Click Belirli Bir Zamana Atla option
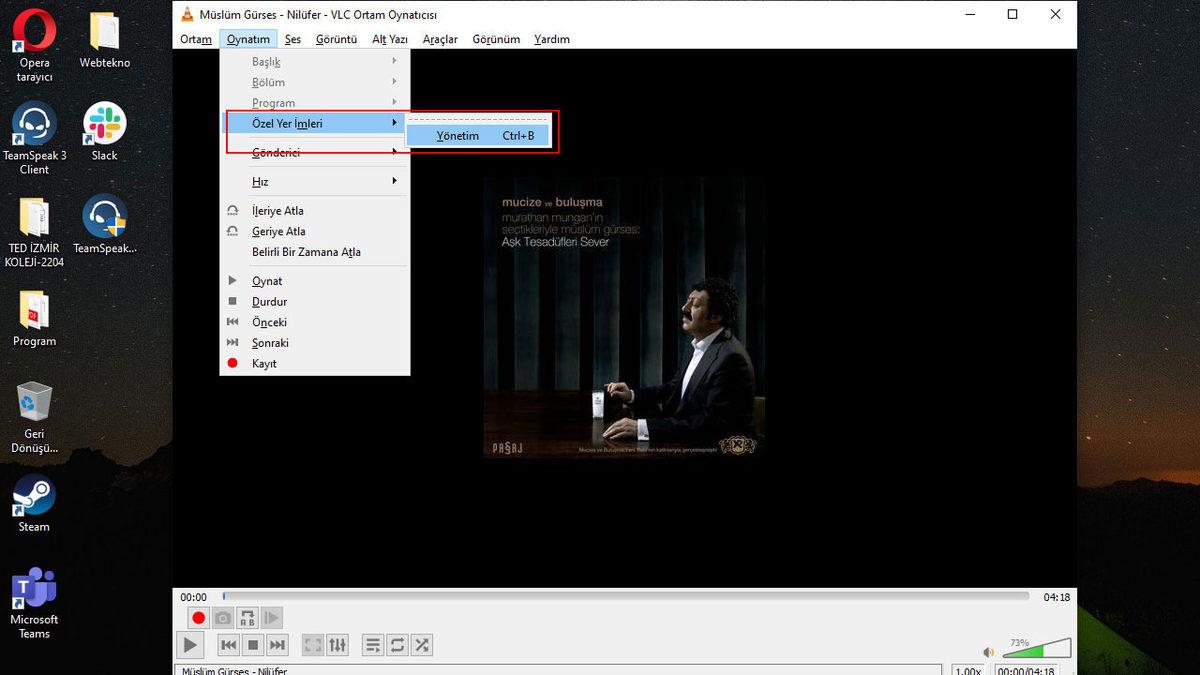The image size is (1200, 675). click(307, 251)
